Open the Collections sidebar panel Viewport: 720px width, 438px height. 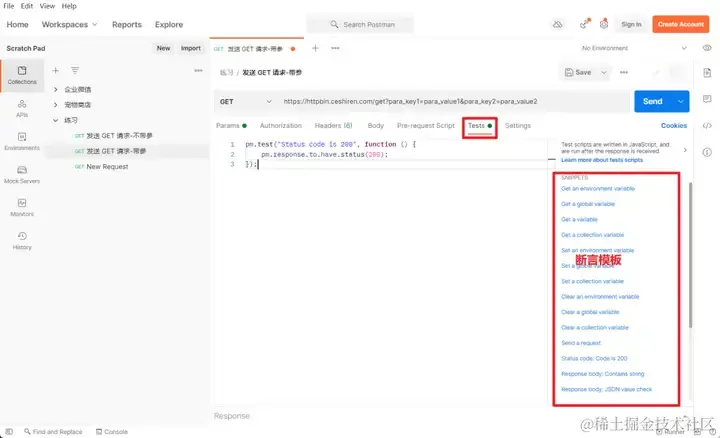coord(22,75)
